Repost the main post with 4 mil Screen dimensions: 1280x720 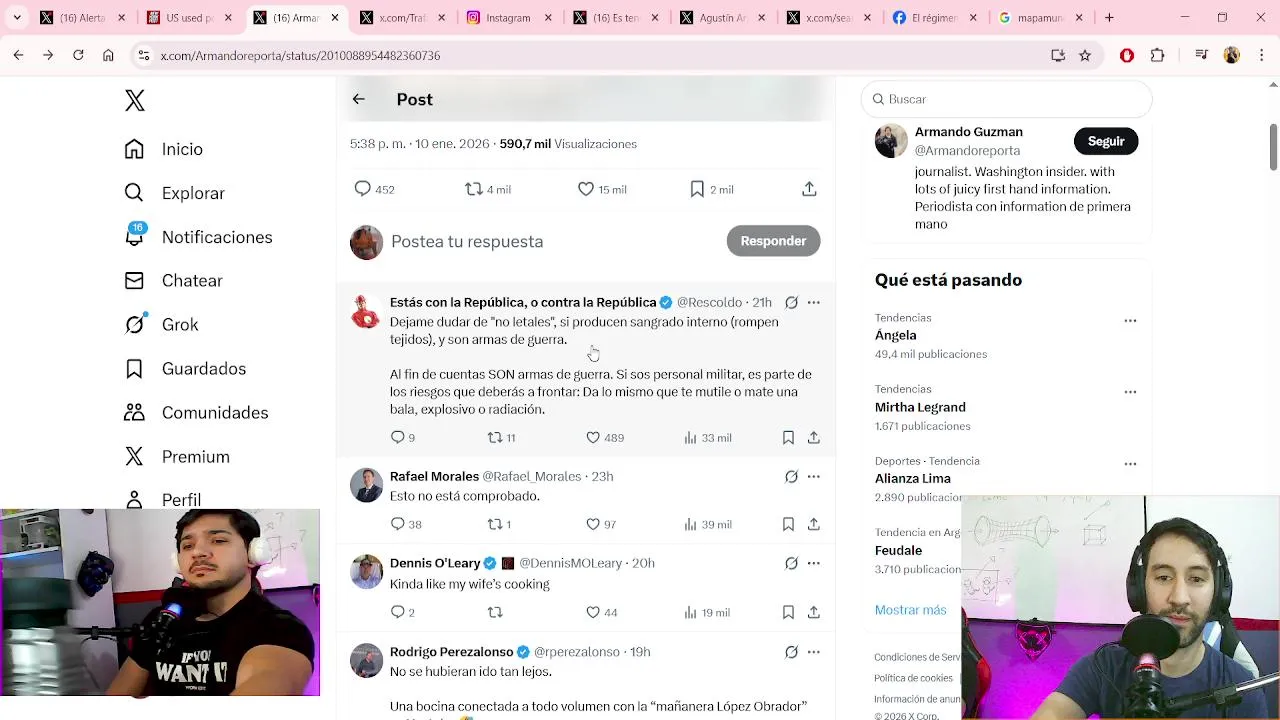point(474,189)
